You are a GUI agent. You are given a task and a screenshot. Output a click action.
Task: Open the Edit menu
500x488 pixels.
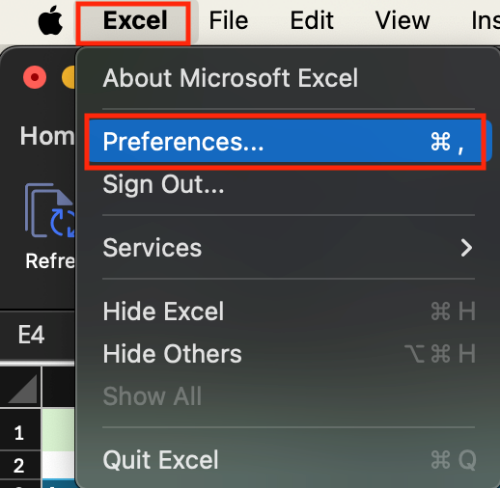[x=312, y=21]
